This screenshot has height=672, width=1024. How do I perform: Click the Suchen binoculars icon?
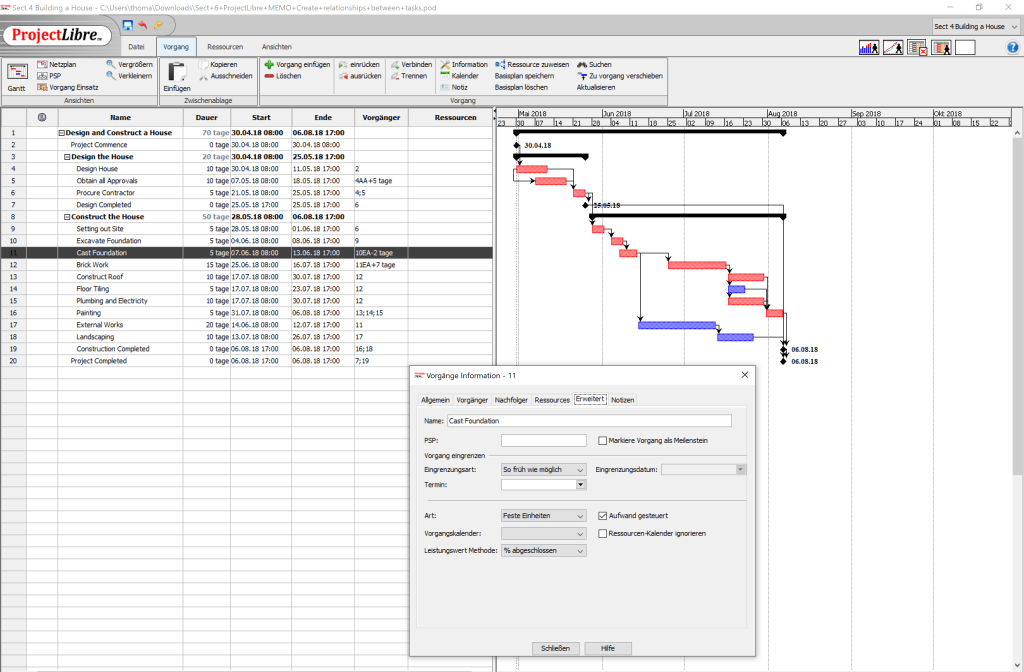tap(582, 64)
